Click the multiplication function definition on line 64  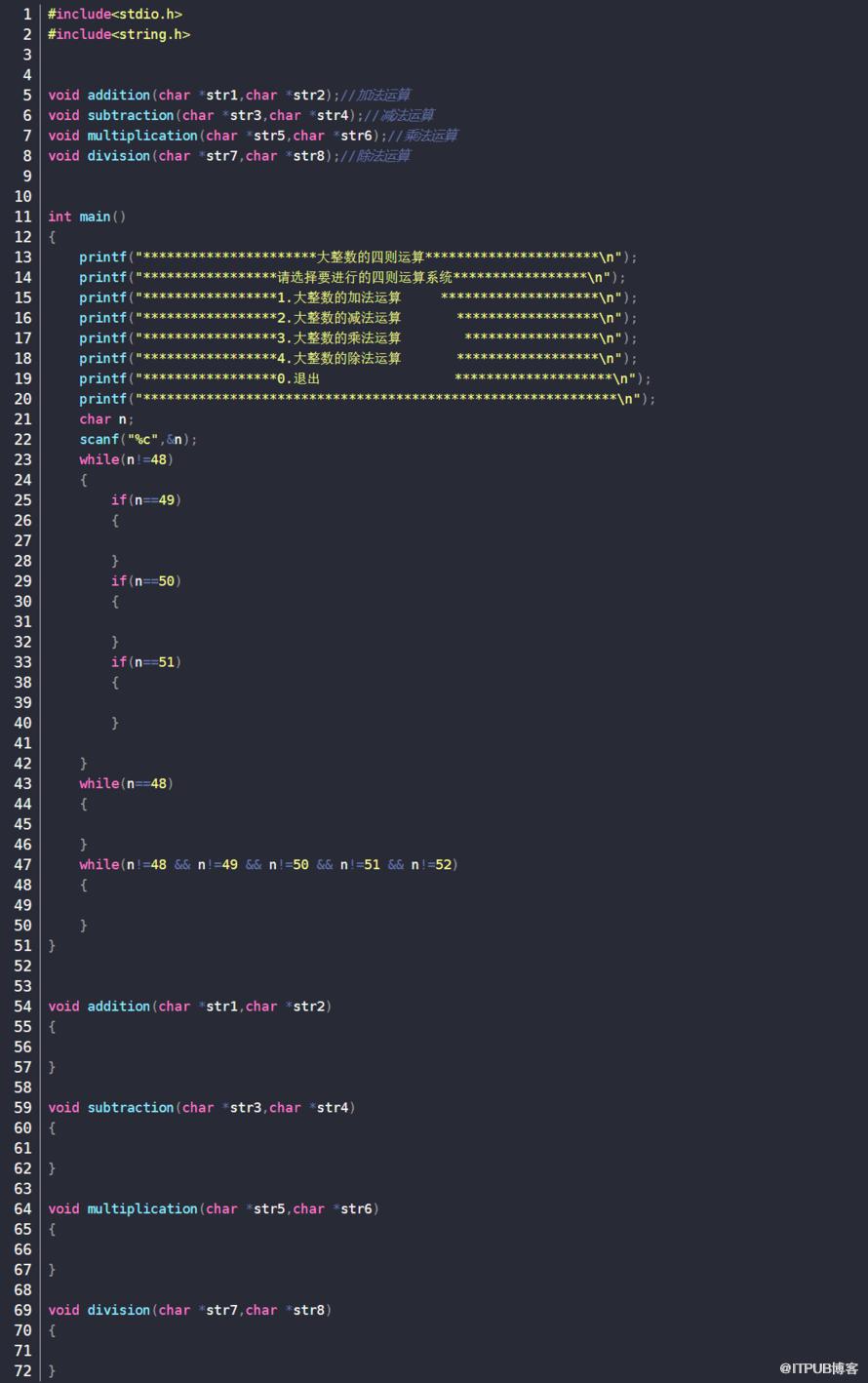(214, 1209)
